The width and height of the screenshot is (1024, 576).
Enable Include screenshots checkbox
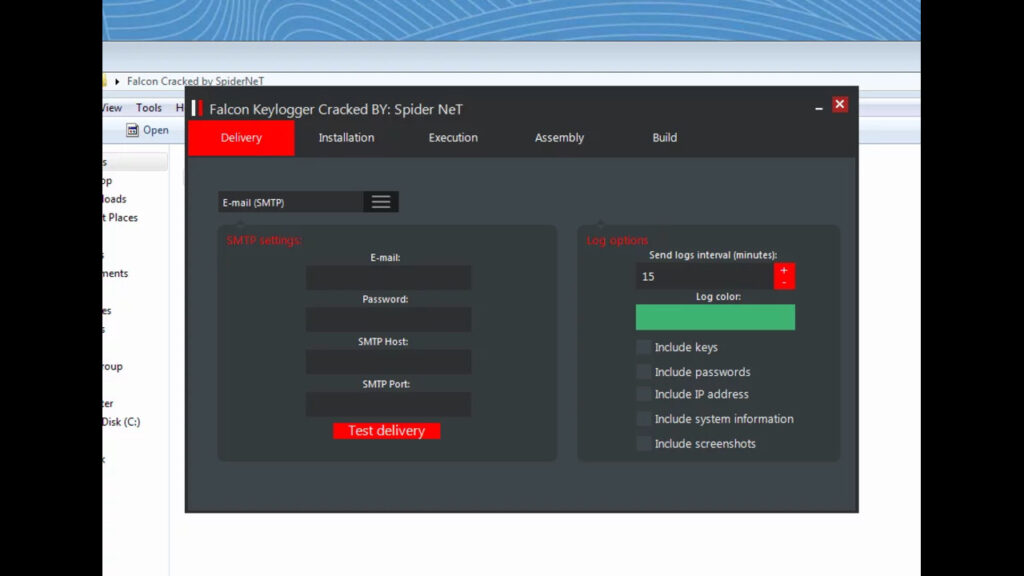pyautogui.click(x=644, y=443)
